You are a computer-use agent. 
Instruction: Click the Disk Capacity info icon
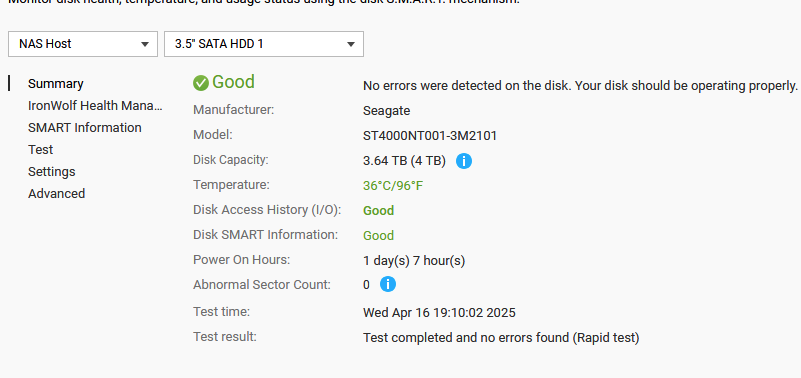(463, 161)
